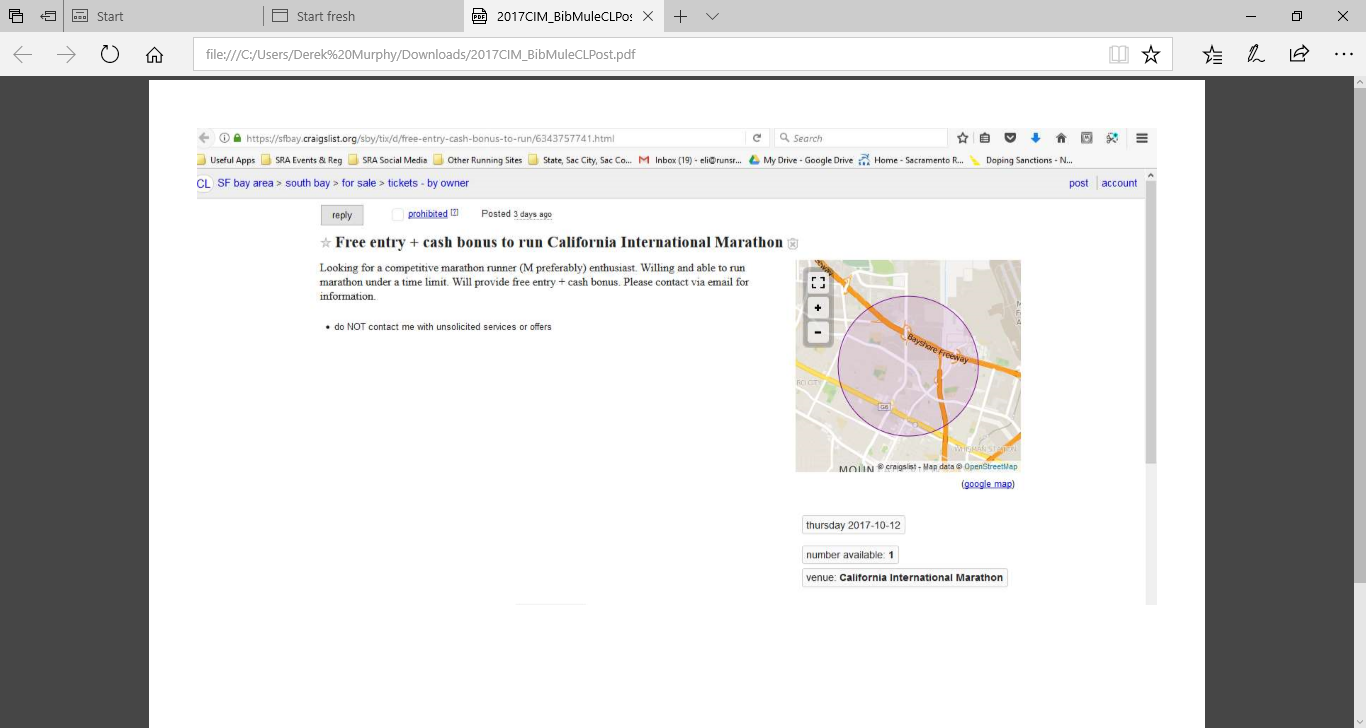Click reload icon next to craigslist URL
Image resolution: width=1366 pixels, height=728 pixels.
(x=757, y=138)
